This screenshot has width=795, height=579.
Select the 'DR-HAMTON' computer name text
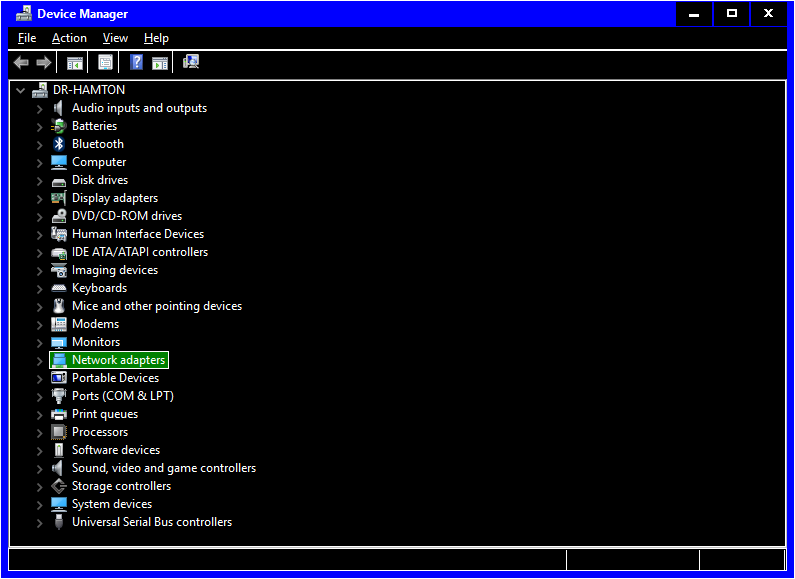pos(89,90)
